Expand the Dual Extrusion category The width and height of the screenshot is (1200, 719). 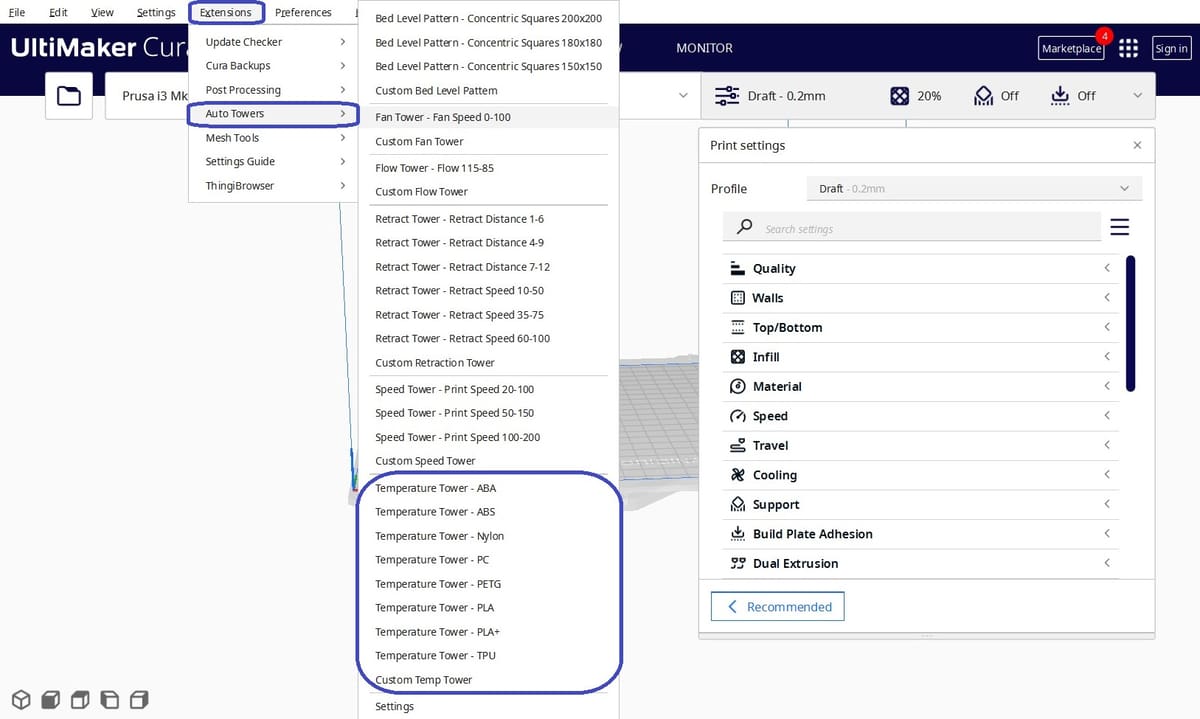(920, 563)
